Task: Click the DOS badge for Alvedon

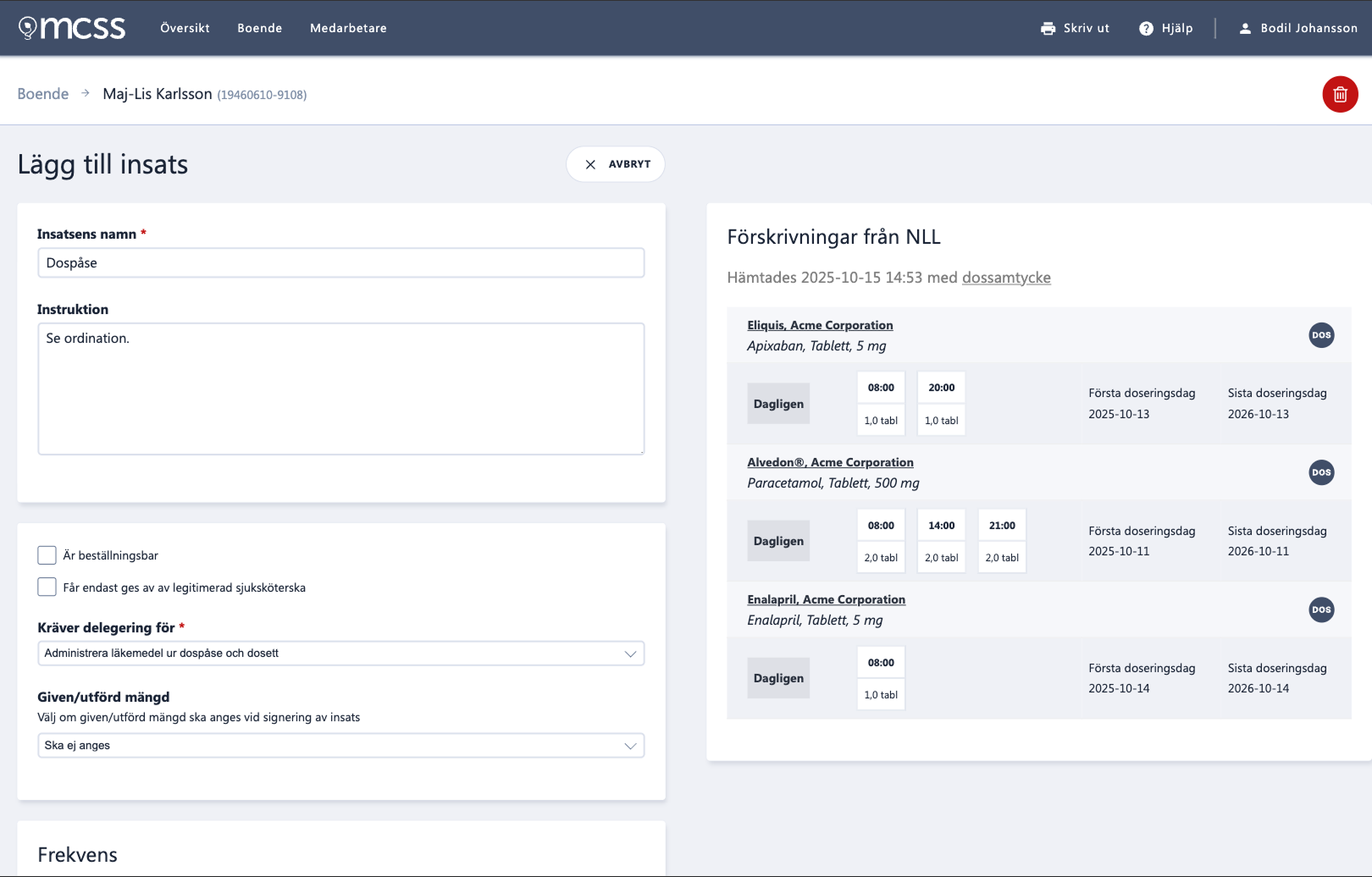Action: [1321, 472]
